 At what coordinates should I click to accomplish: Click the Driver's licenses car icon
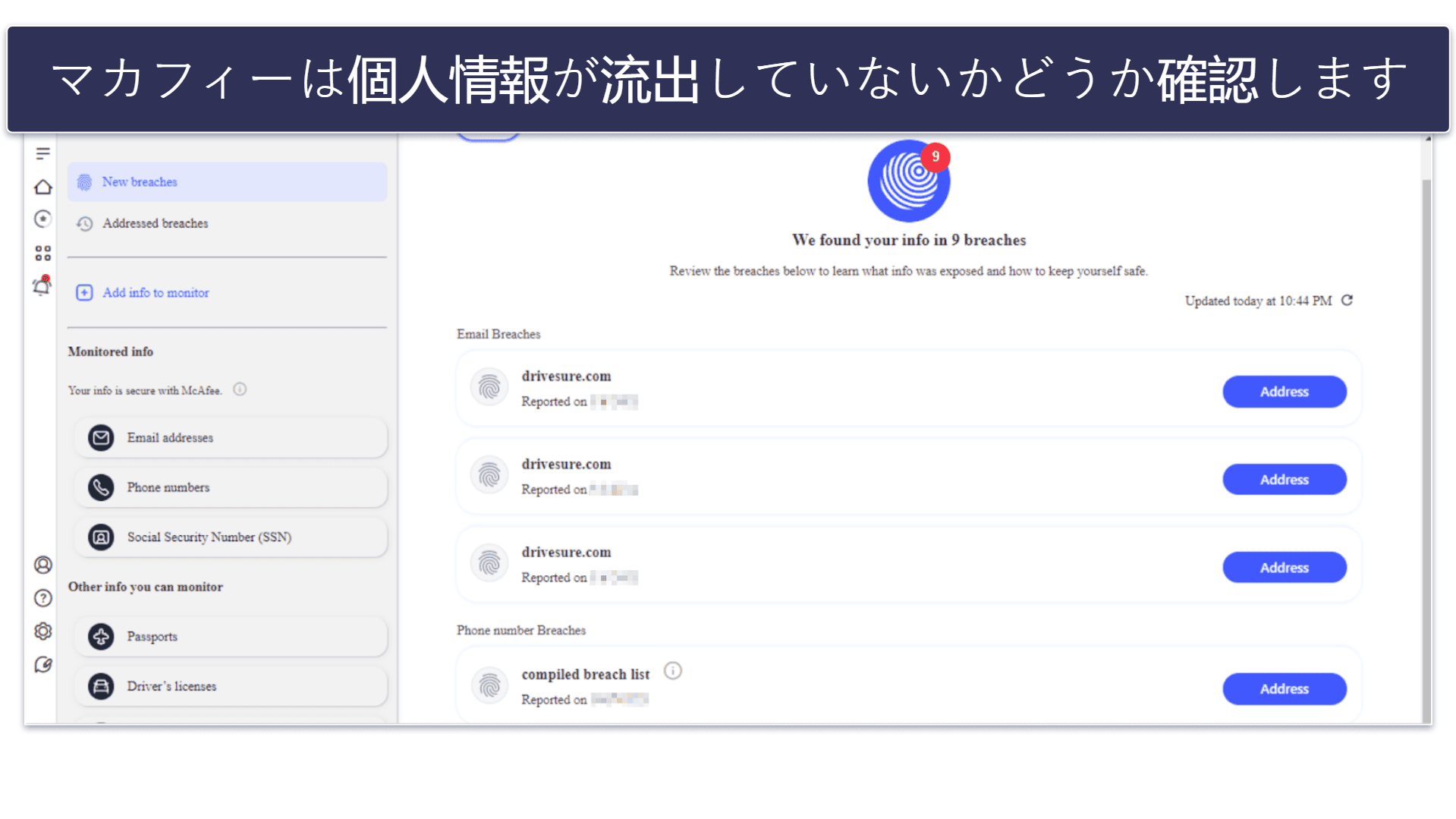101,686
